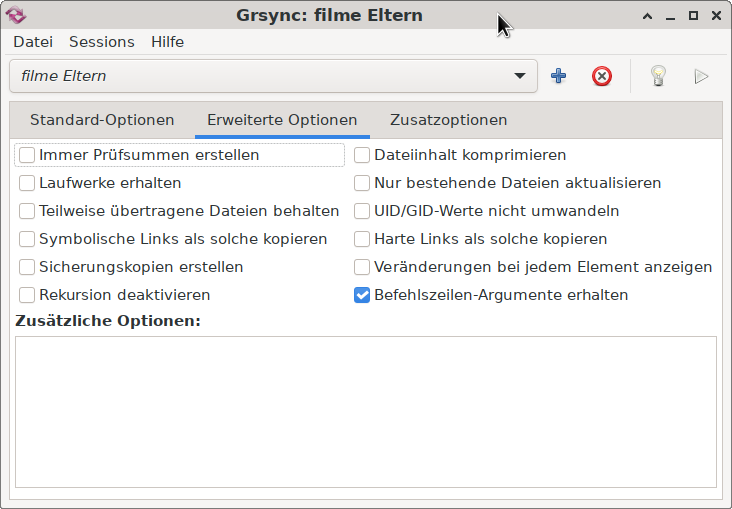The image size is (732, 509).
Task: Maximize the Grsync window
Action: tap(693, 16)
